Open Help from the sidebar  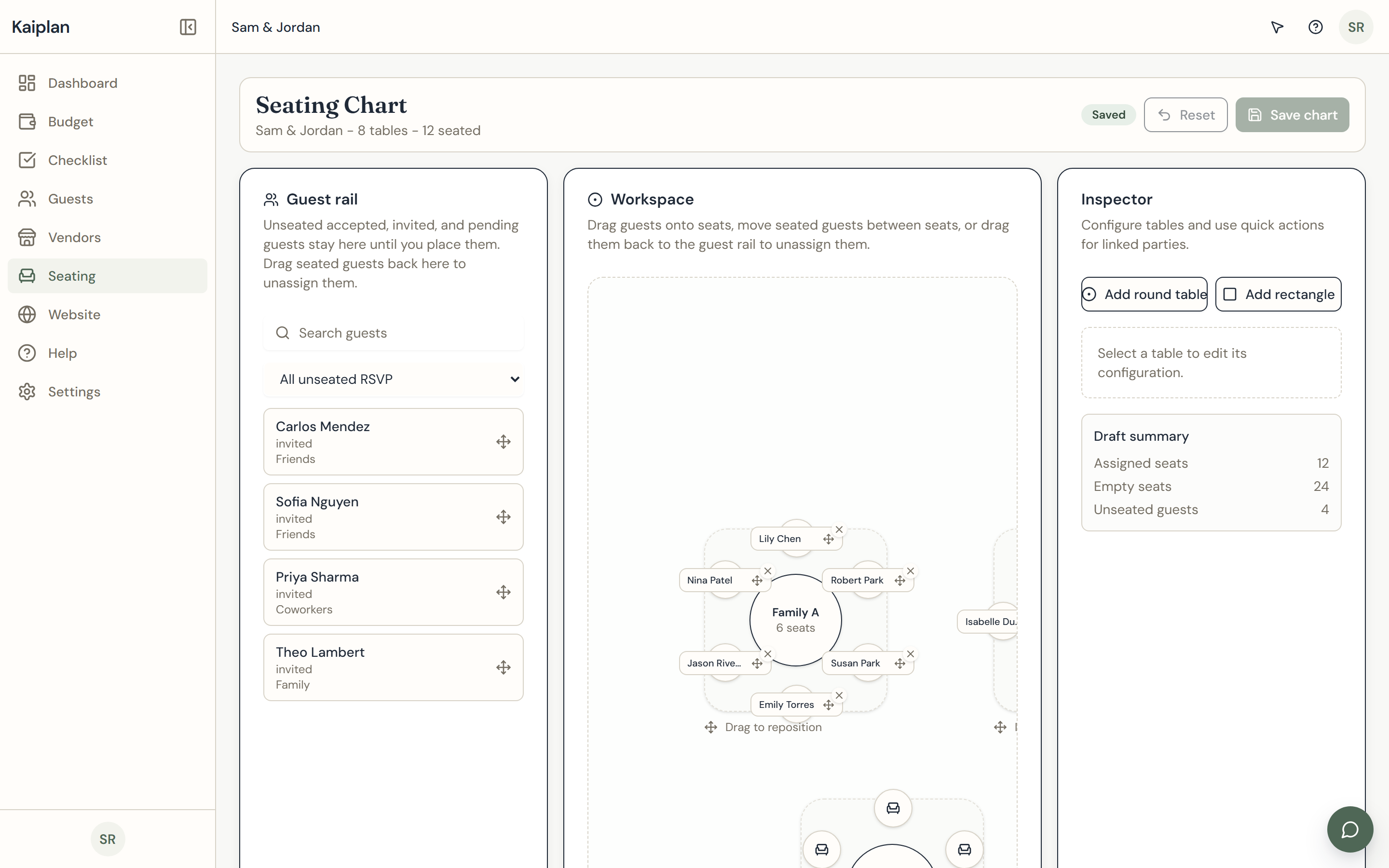(108, 353)
